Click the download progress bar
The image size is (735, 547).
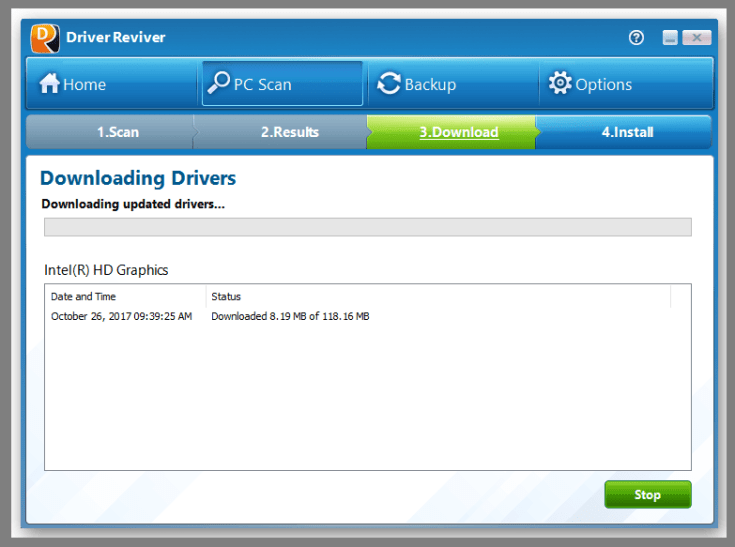coord(368,227)
